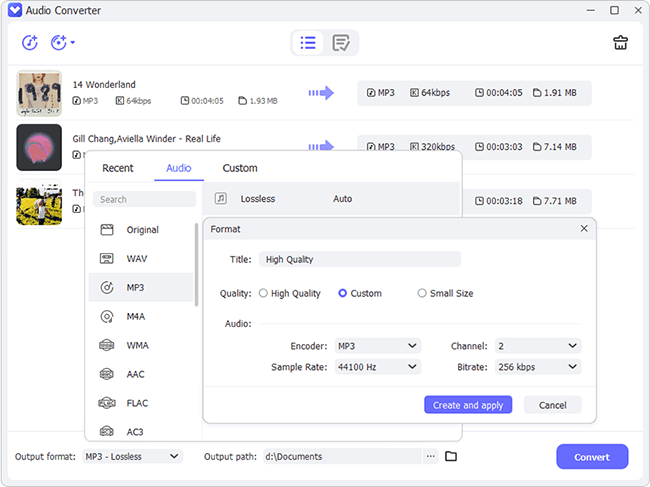The image size is (650, 487).
Task: Select the FLAC format icon
Action: coord(107,403)
